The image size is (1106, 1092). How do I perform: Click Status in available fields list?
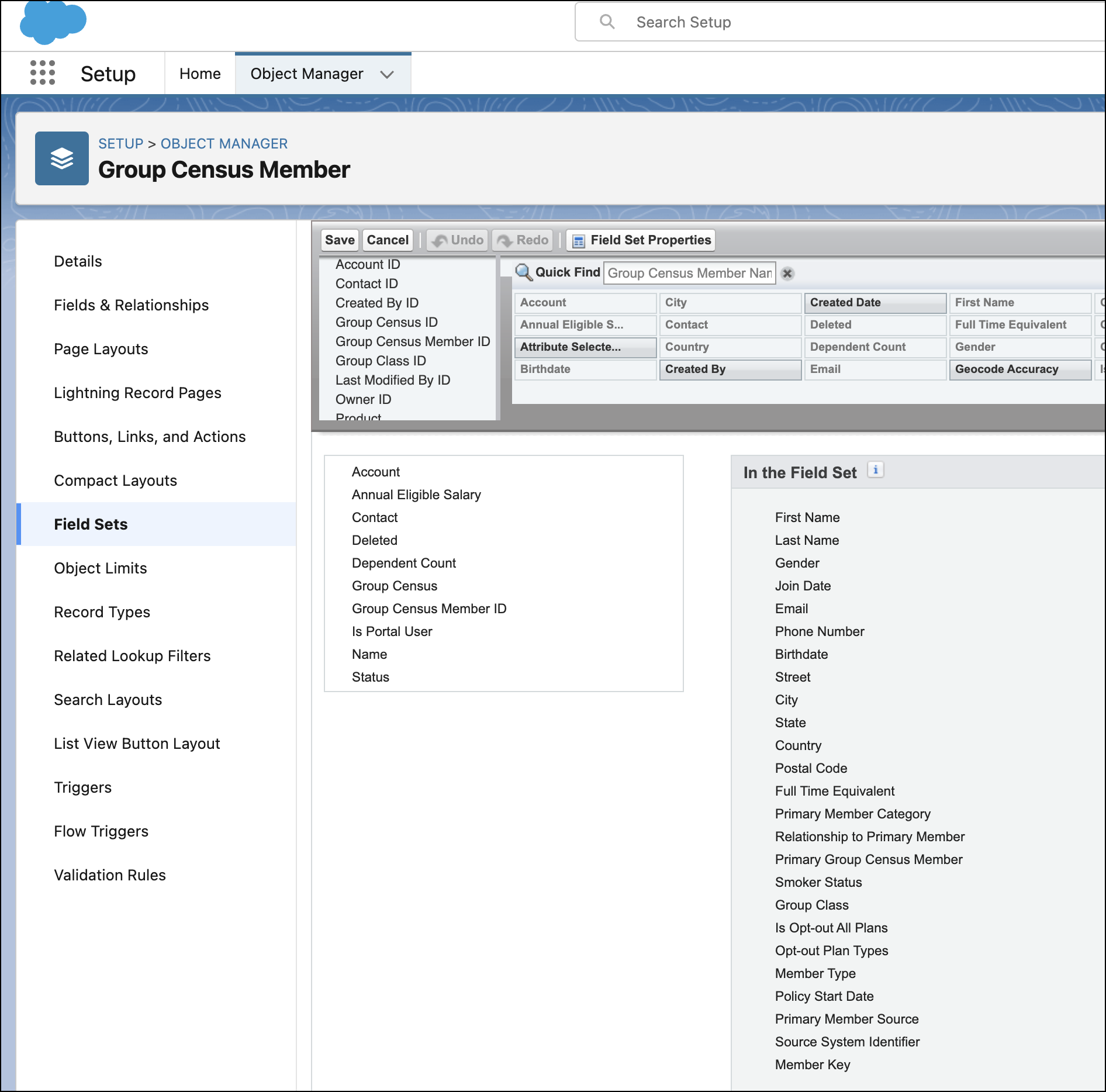pyautogui.click(x=371, y=677)
